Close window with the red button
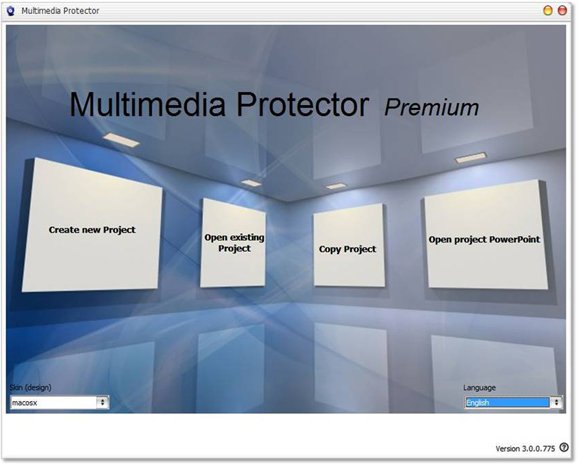580x469 pixels. [562, 10]
